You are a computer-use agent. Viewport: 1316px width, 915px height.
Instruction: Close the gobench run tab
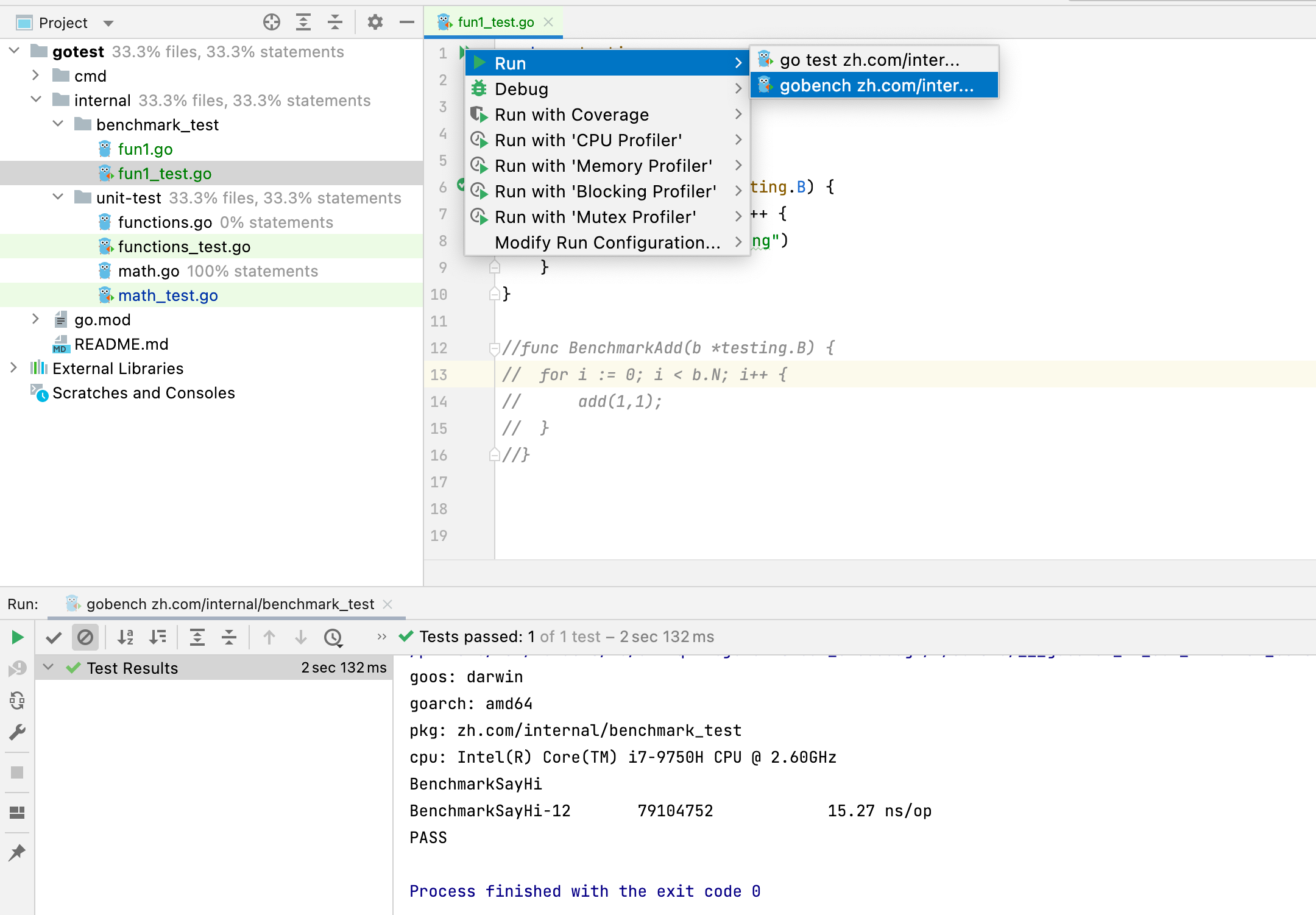pos(387,604)
